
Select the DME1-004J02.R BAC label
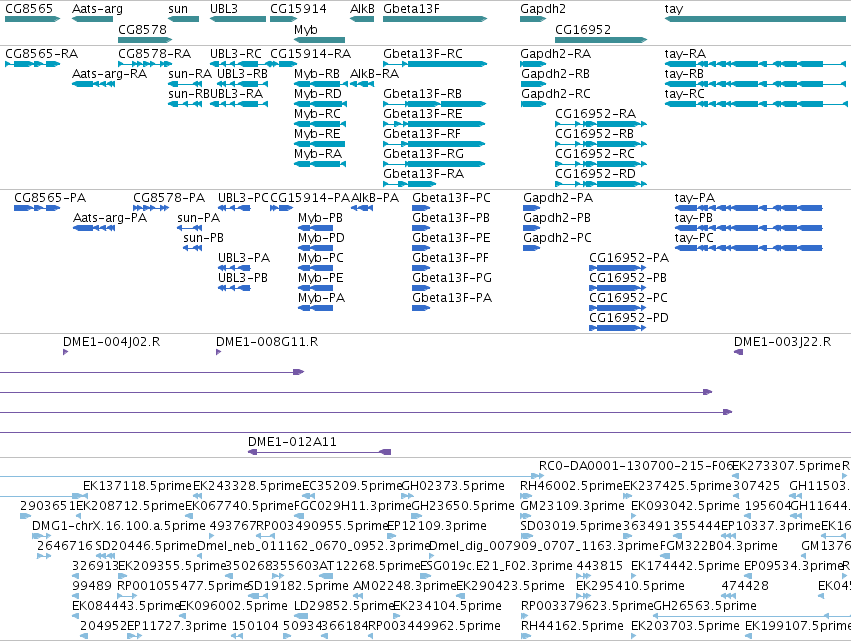click(111, 342)
